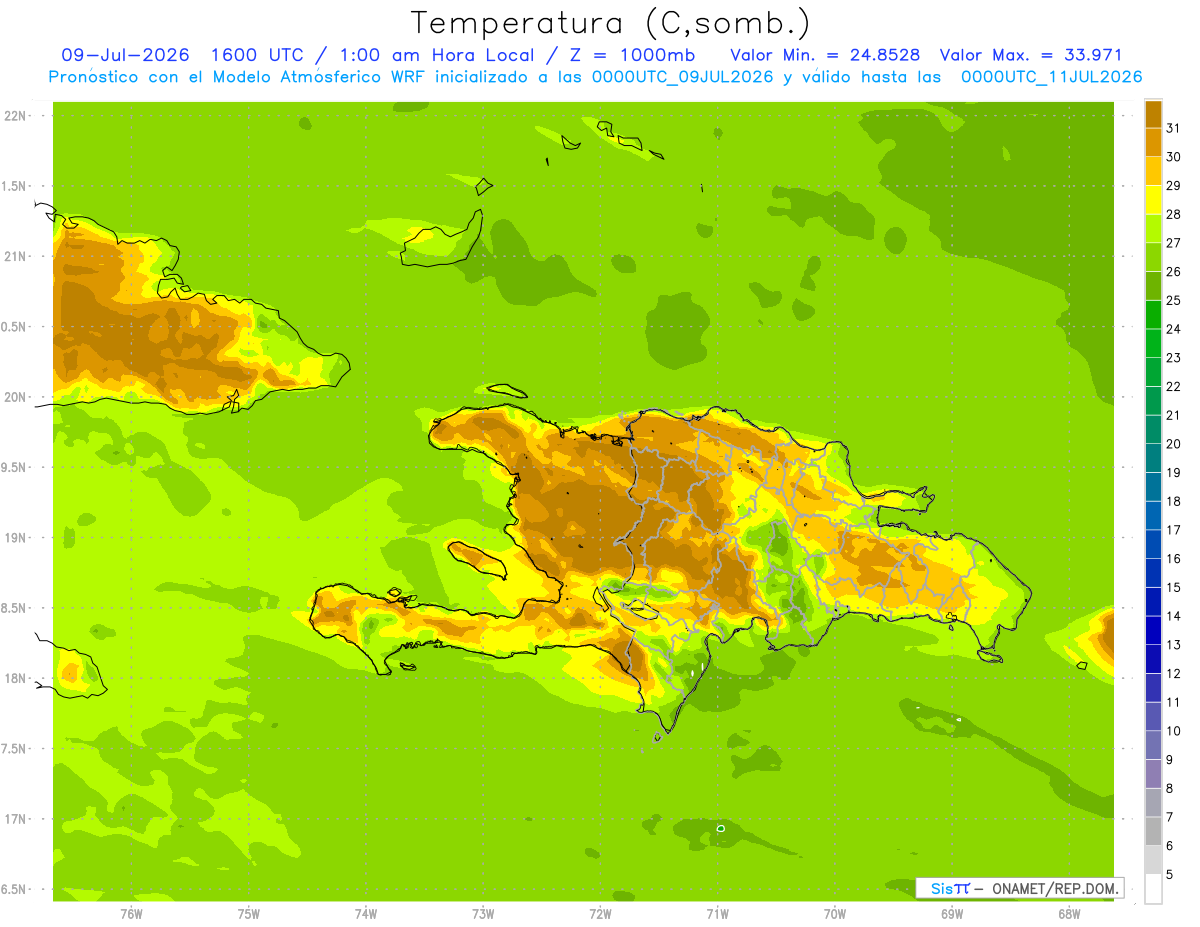This screenshot has height=927, width=1200.
Task: Click the "18N" latitude axis label
Action: pyautogui.click(x=15, y=678)
